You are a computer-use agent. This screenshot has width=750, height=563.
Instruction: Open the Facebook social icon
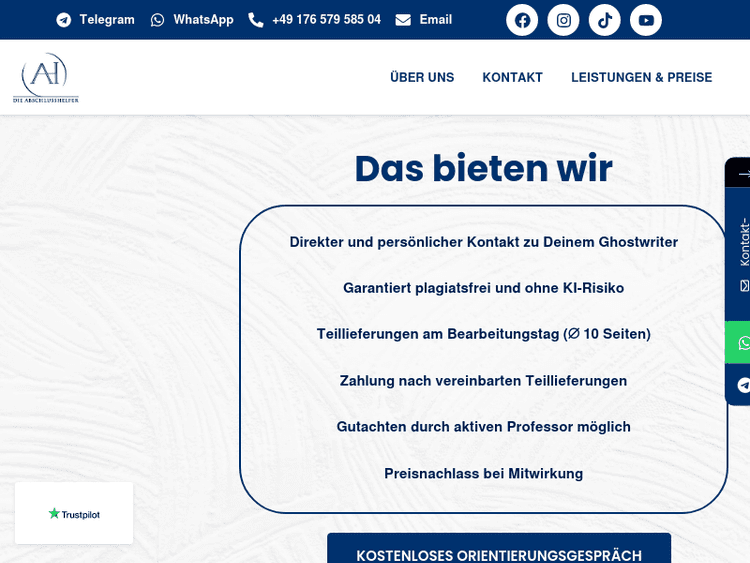(x=522, y=20)
